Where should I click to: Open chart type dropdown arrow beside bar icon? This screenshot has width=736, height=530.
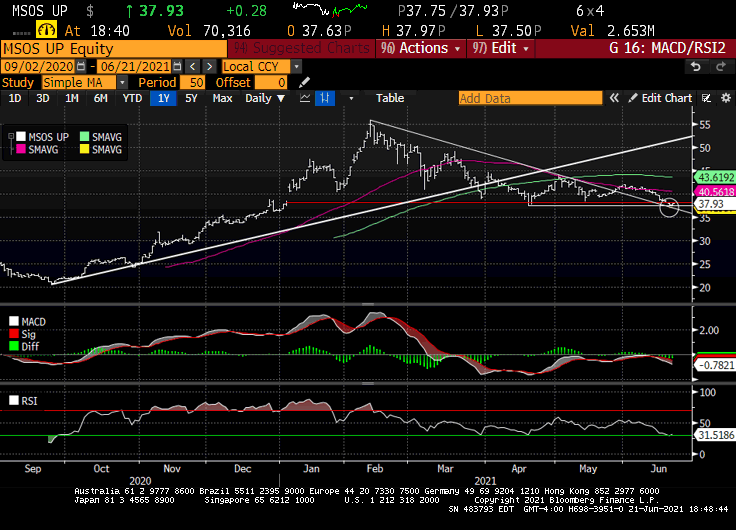351,99
